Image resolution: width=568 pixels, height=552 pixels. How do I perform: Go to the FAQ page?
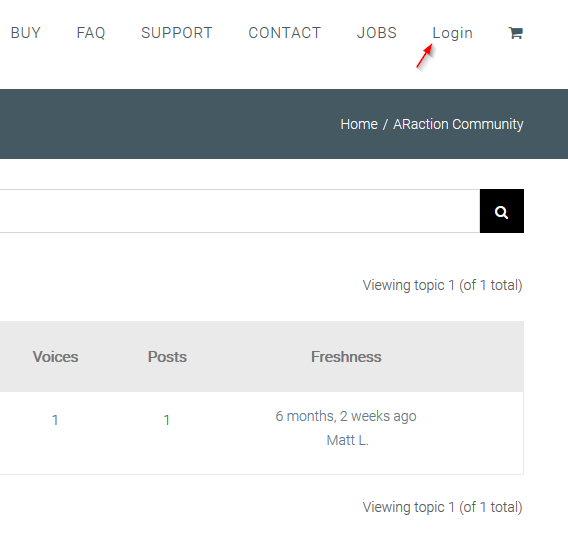click(x=91, y=33)
